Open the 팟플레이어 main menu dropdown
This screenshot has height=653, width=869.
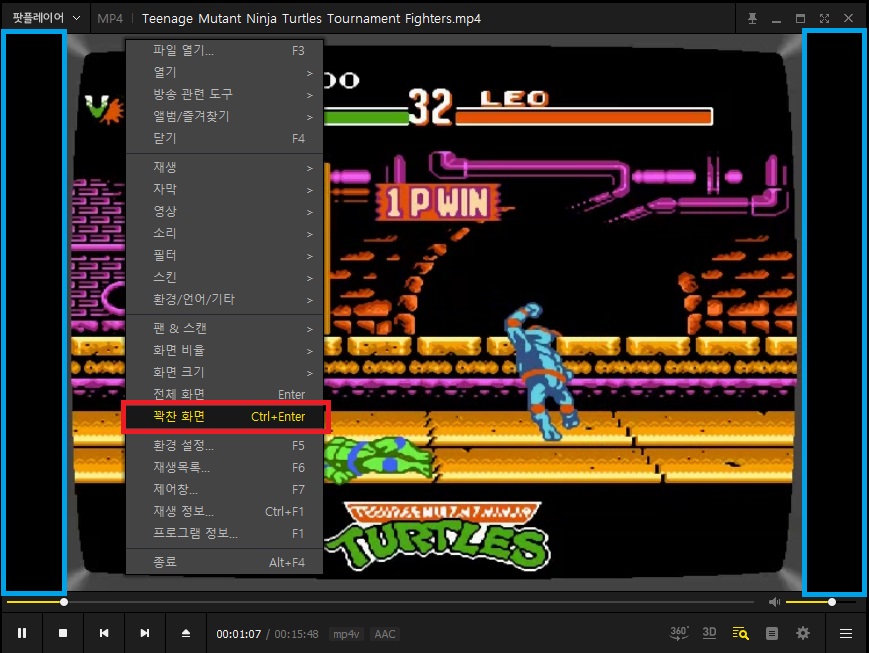pos(47,18)
